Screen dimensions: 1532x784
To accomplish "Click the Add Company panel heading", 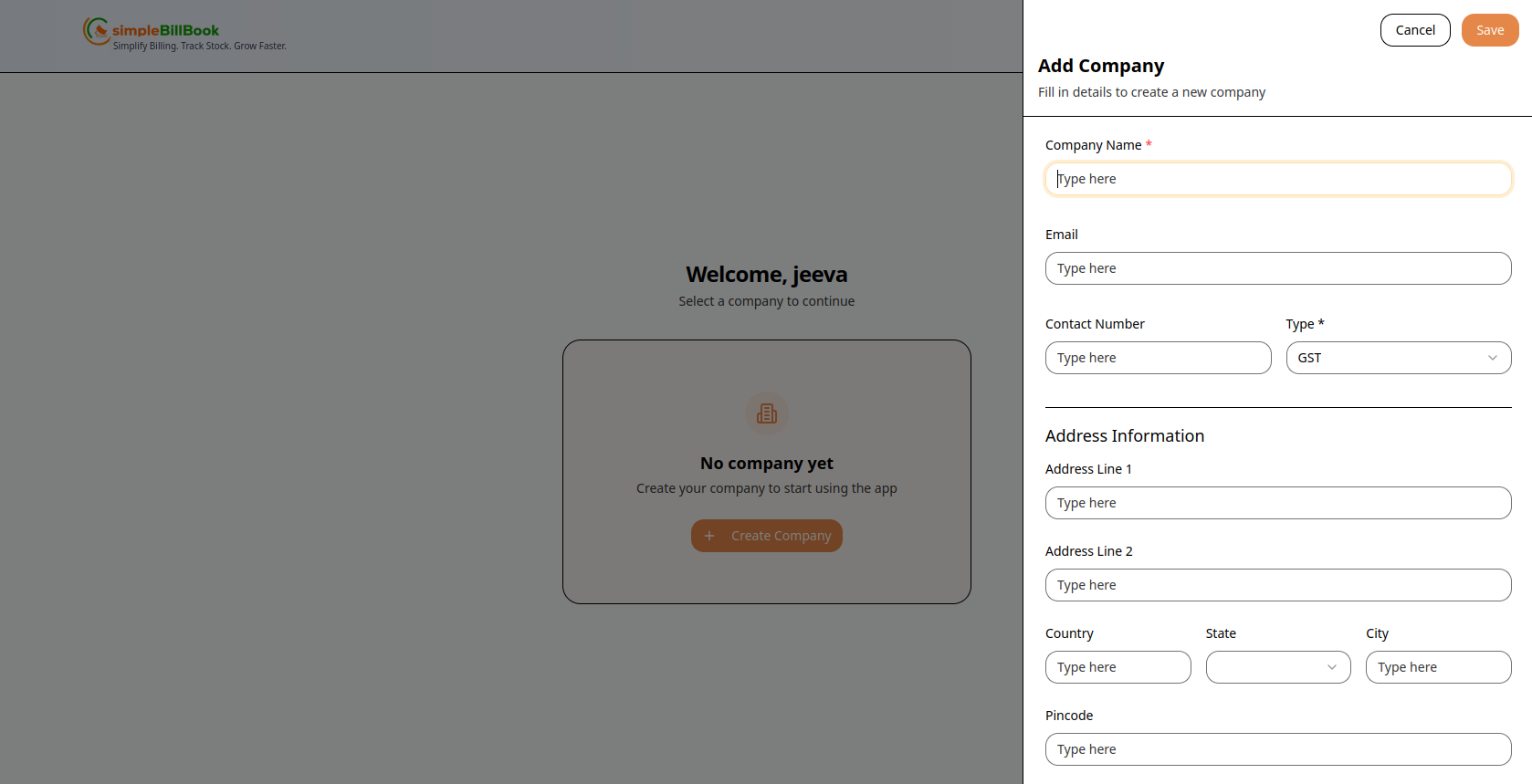I will [x=1101, y=66].
